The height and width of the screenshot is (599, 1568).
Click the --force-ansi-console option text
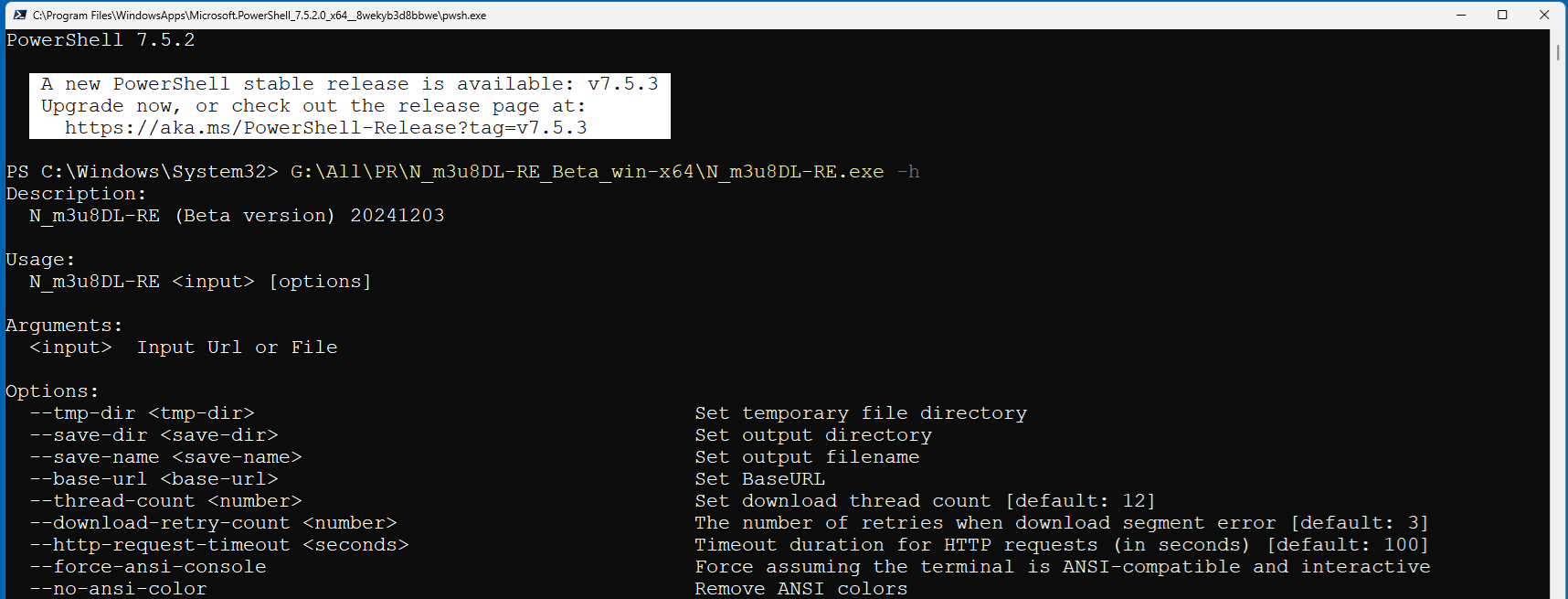tap(148, 567)
